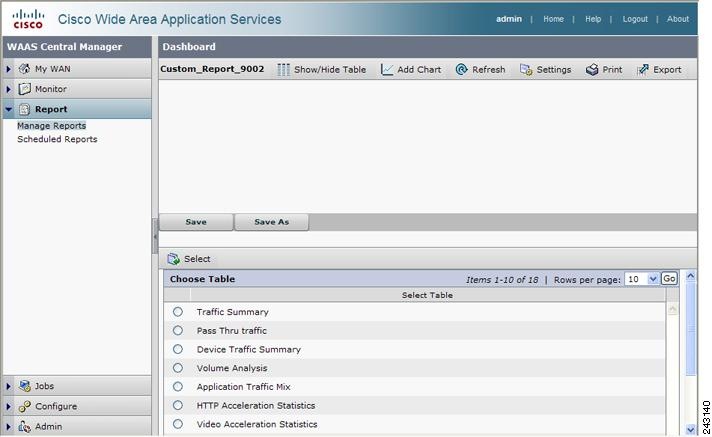Viewport: 712px width, 437px height.
Task: Open the About link
Action: click(677, 19)
